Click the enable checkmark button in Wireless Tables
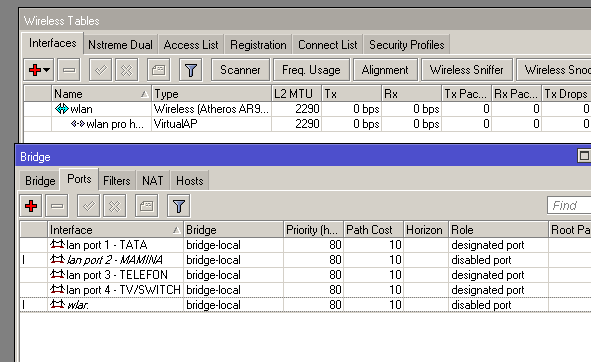591x362 pixels. [x=100, y=70]
